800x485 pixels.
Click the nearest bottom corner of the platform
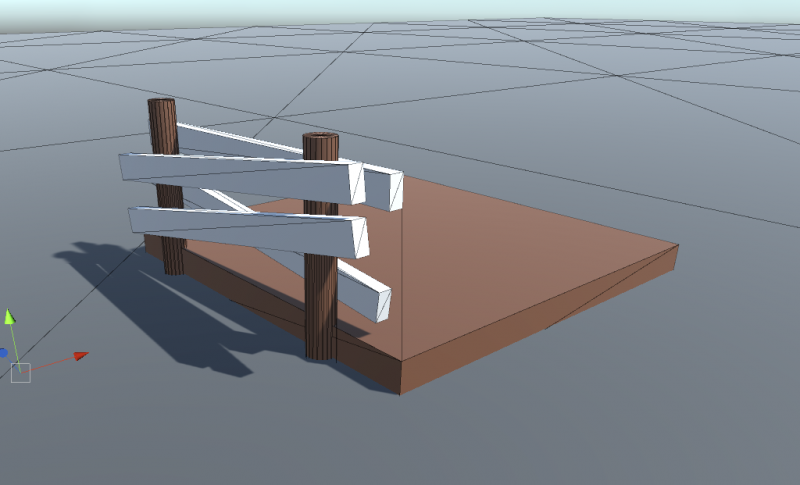[x=401, y=392]
